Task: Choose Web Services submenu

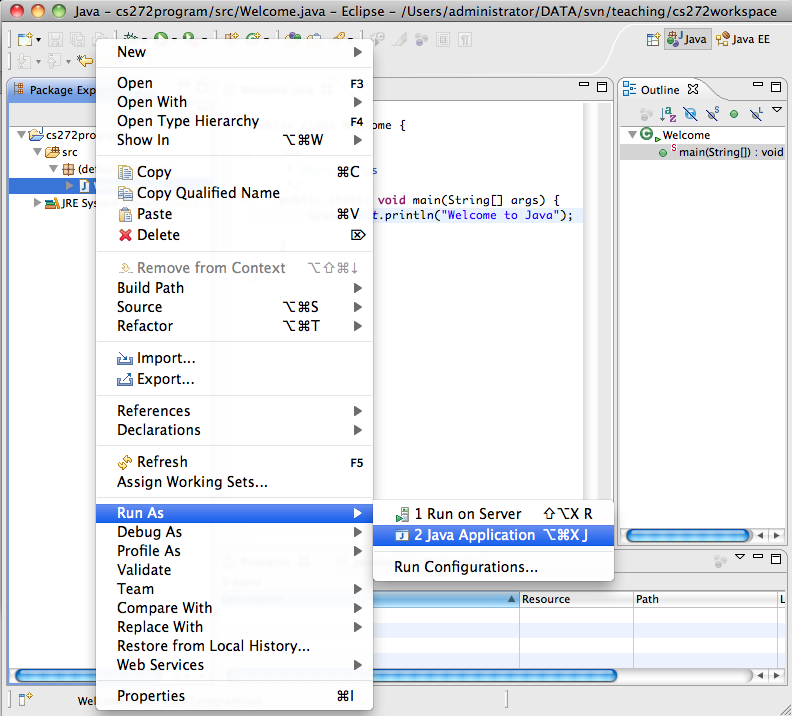Action: tap(234, 665)
